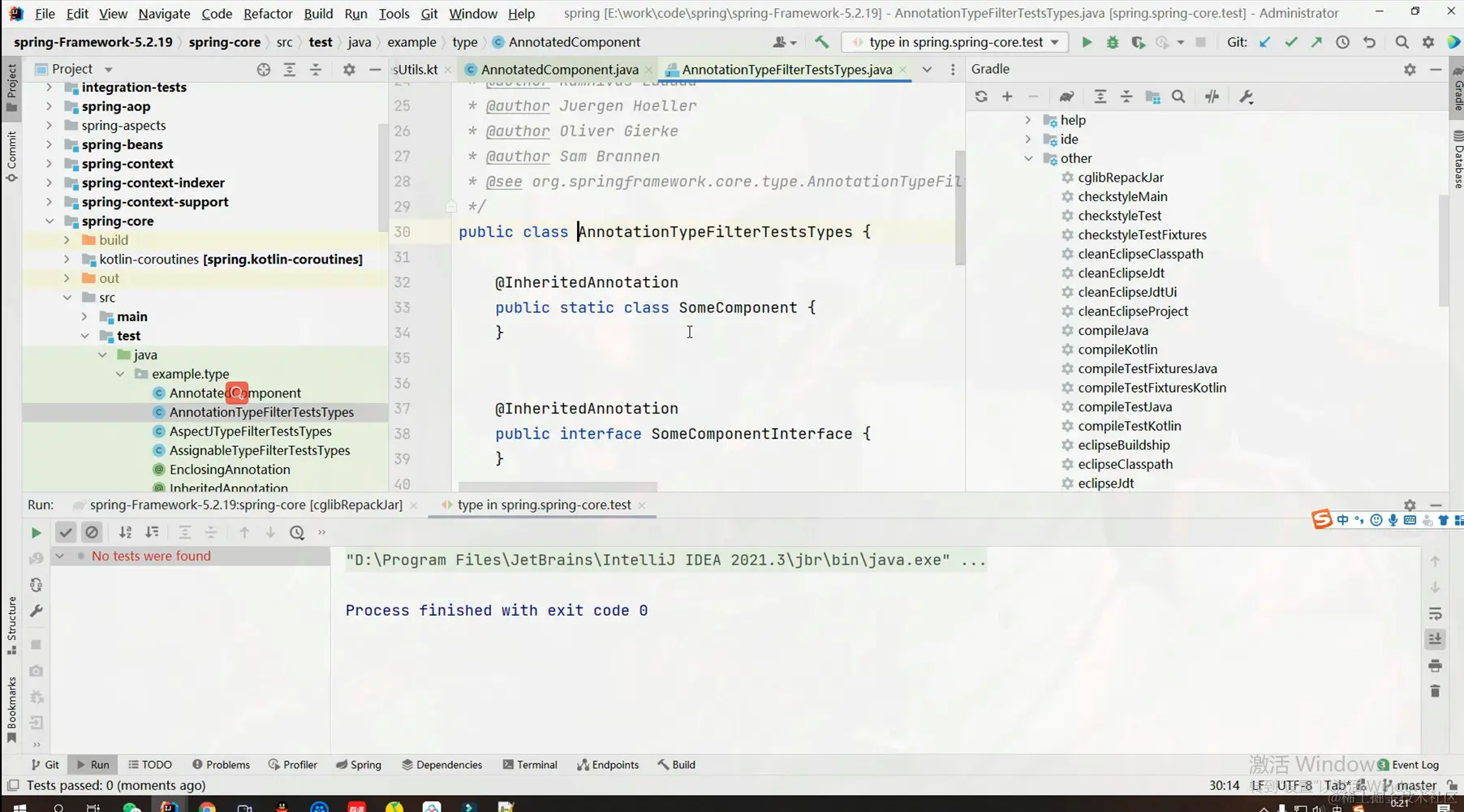
Task: Open the Navigate menu
Action: [x=164, y=14]
